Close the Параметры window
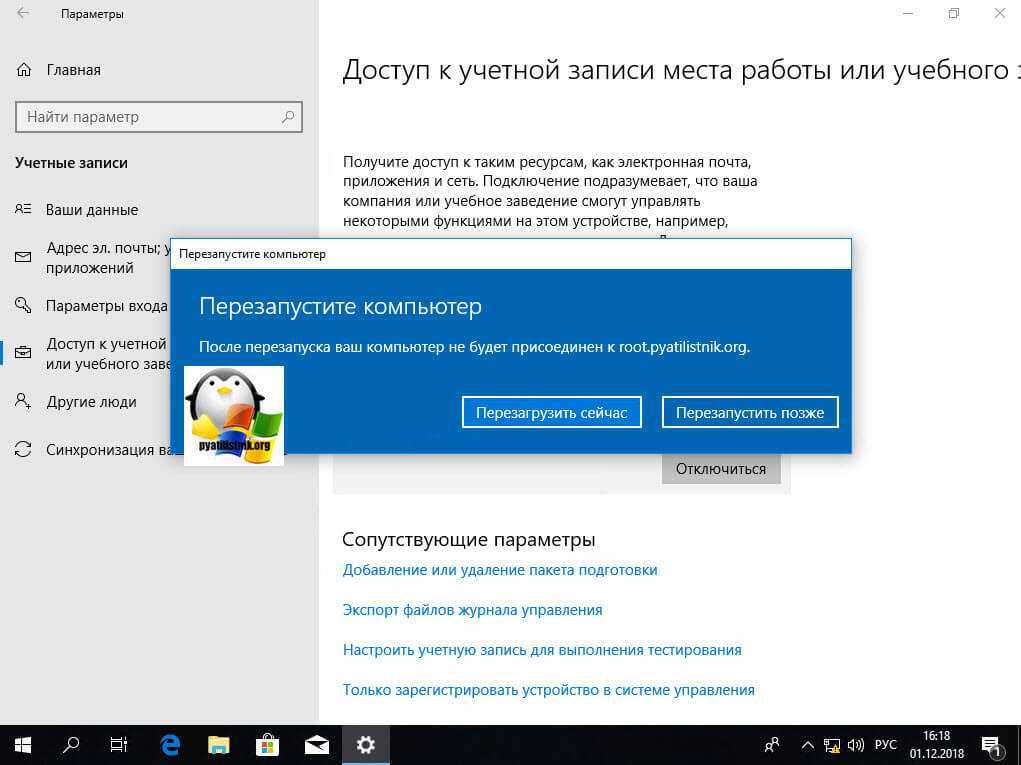 click(1000, 13)
